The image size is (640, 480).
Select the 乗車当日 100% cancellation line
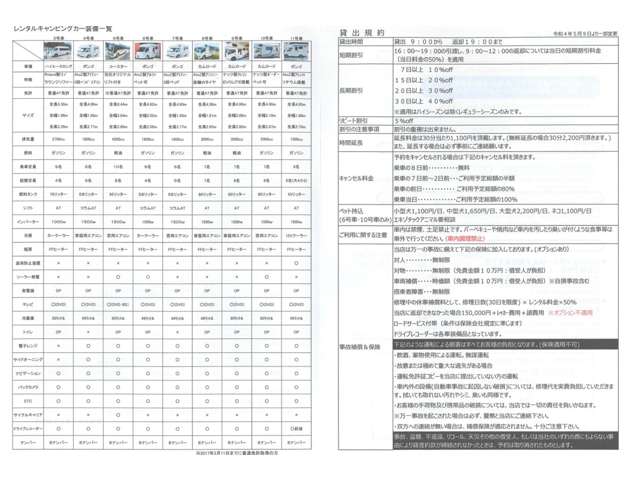(456, 199)
